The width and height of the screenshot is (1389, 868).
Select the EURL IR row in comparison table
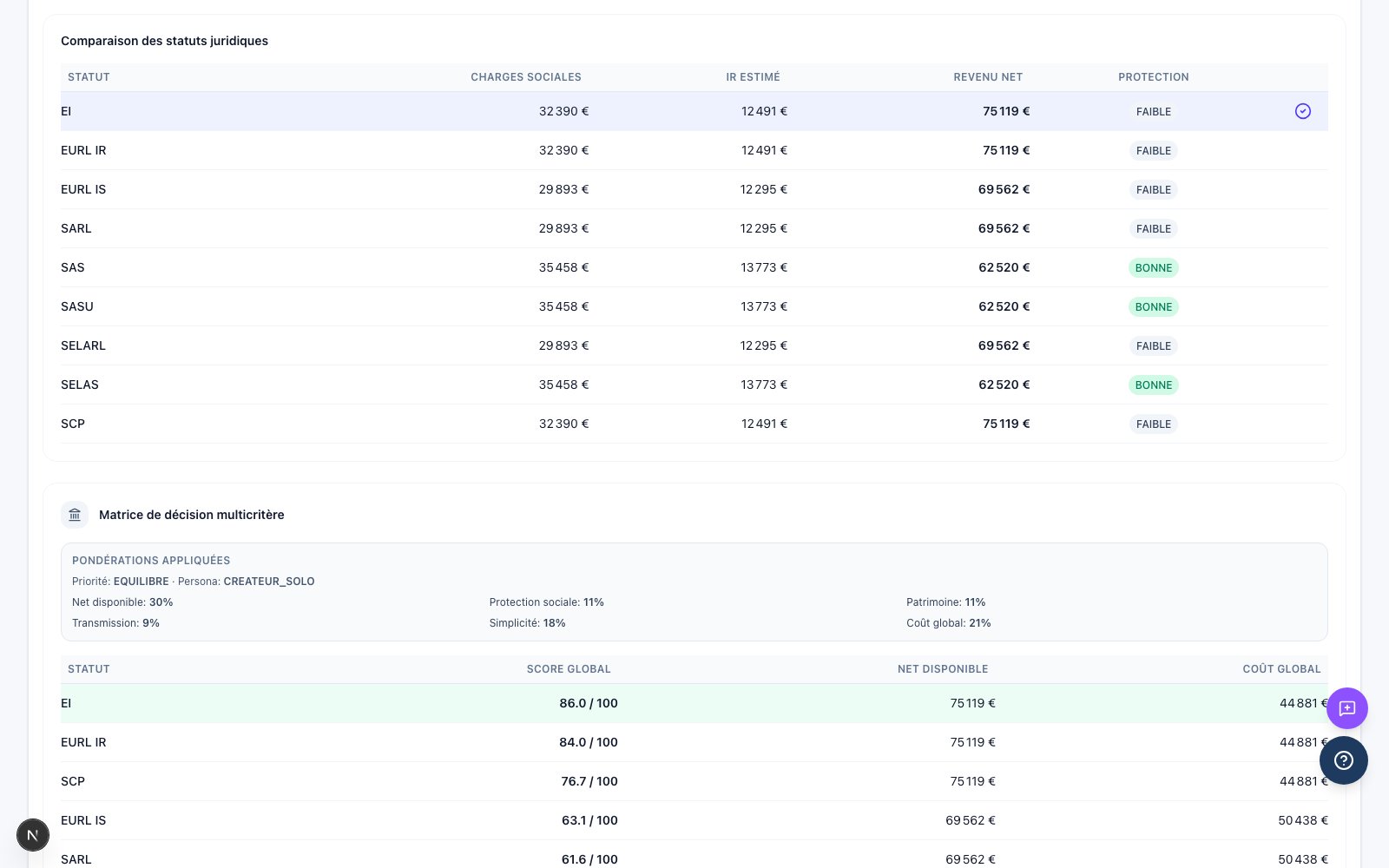[x=694, y=150]
